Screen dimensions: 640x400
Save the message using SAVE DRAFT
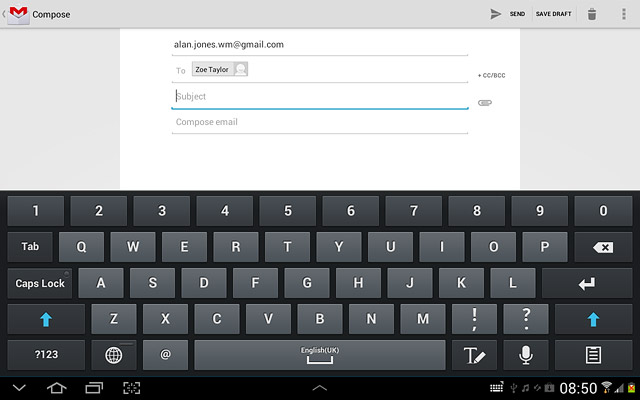coord(553,14)
